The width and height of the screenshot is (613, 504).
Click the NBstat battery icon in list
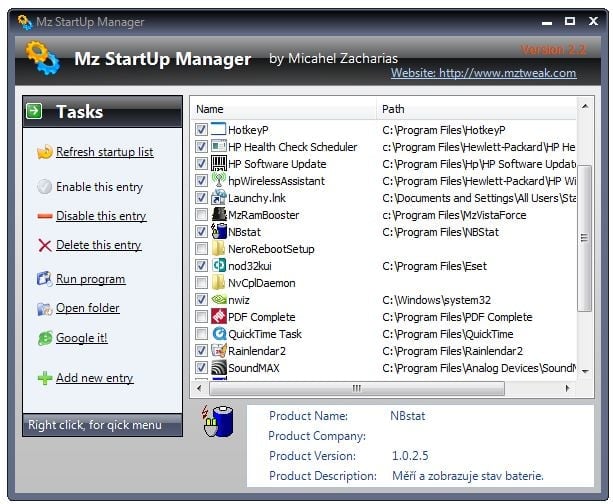pos(219,231)
